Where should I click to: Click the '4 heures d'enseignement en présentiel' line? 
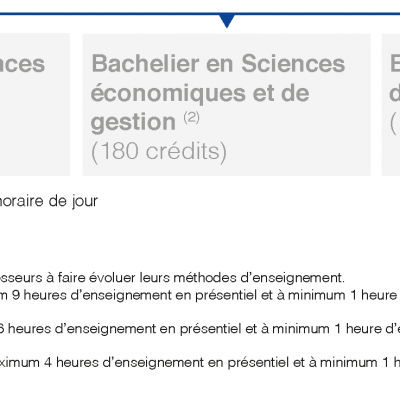(200, 363)
